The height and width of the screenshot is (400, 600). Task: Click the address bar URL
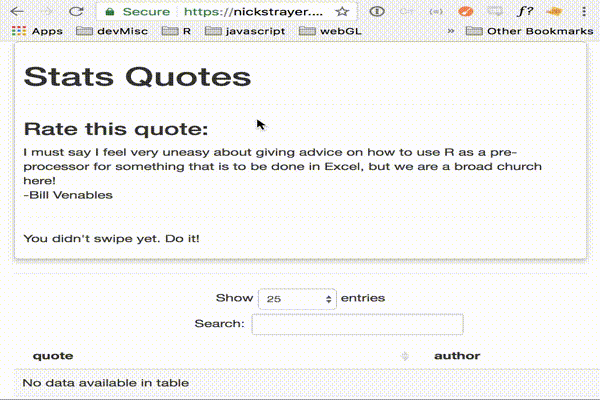tap(249, 12)
